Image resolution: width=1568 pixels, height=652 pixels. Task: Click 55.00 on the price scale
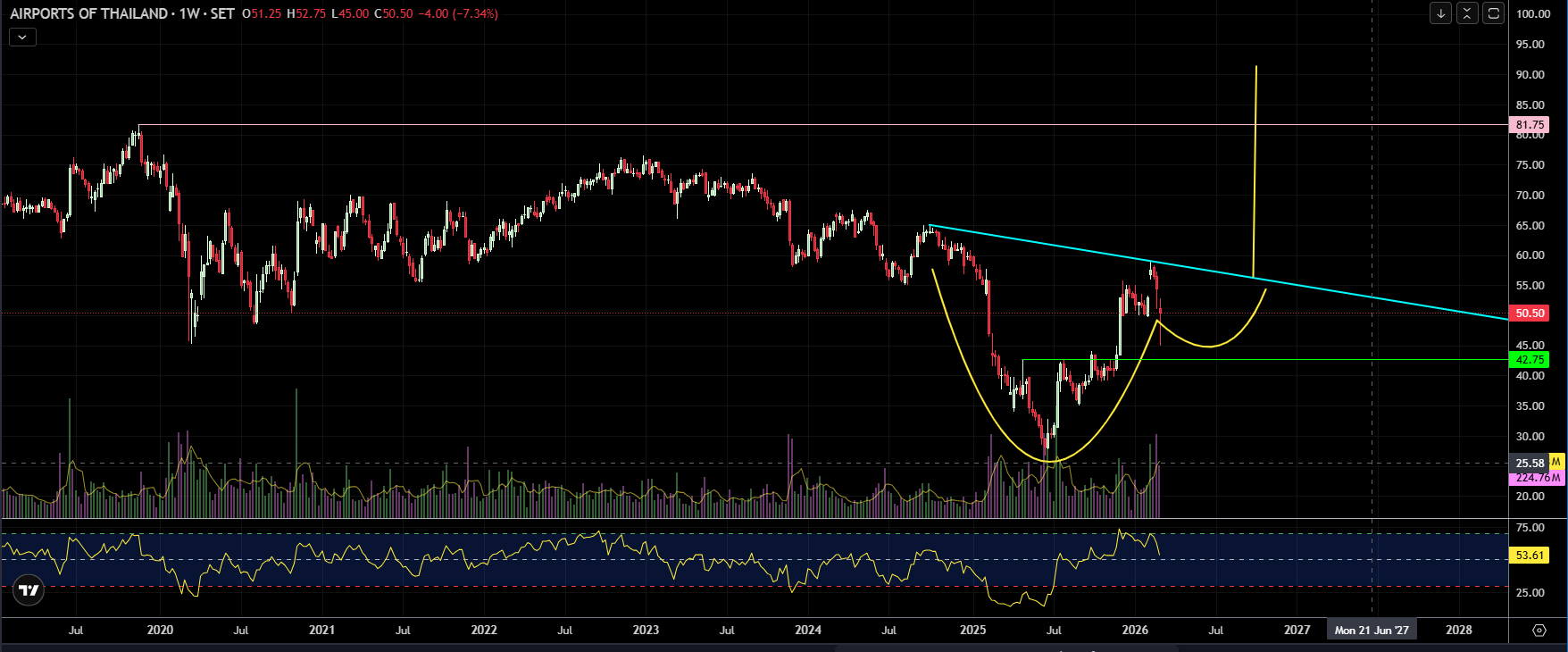pyautogui.click(x=1530, y=286)
